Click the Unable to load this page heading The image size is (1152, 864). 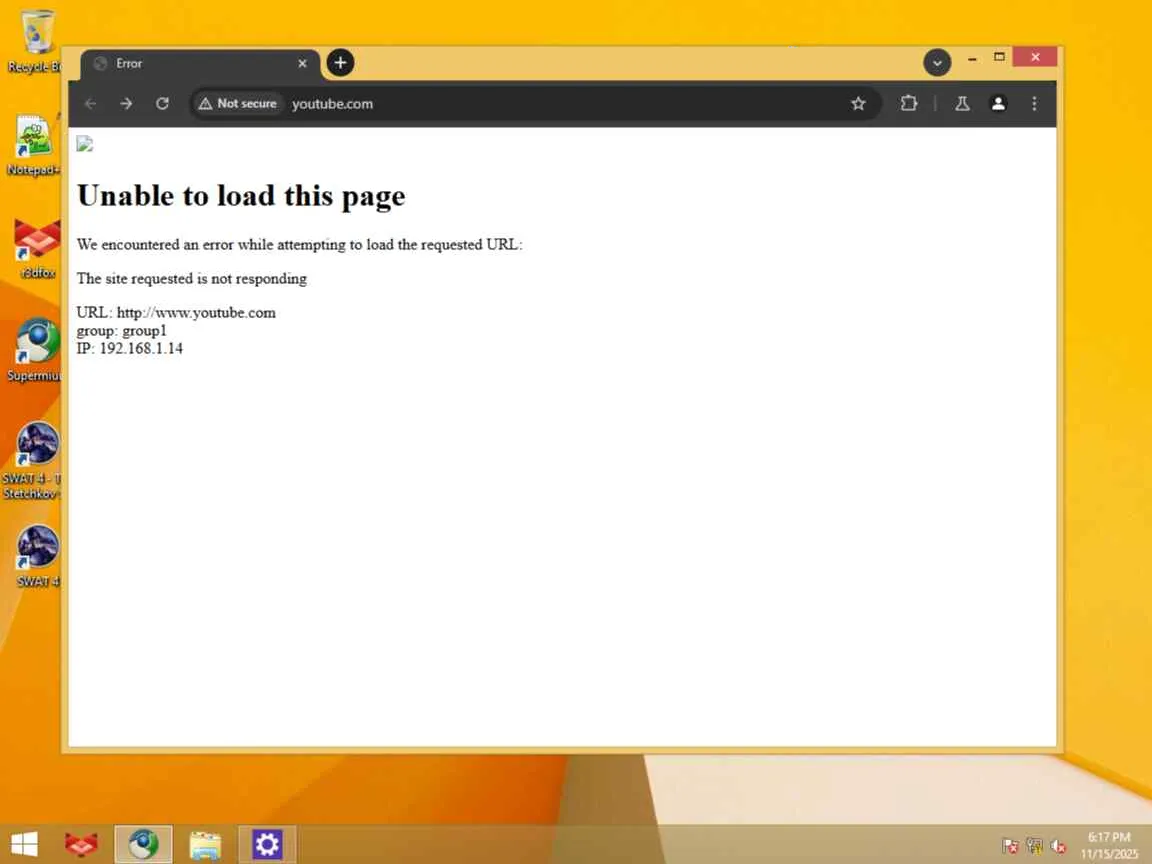241,195
